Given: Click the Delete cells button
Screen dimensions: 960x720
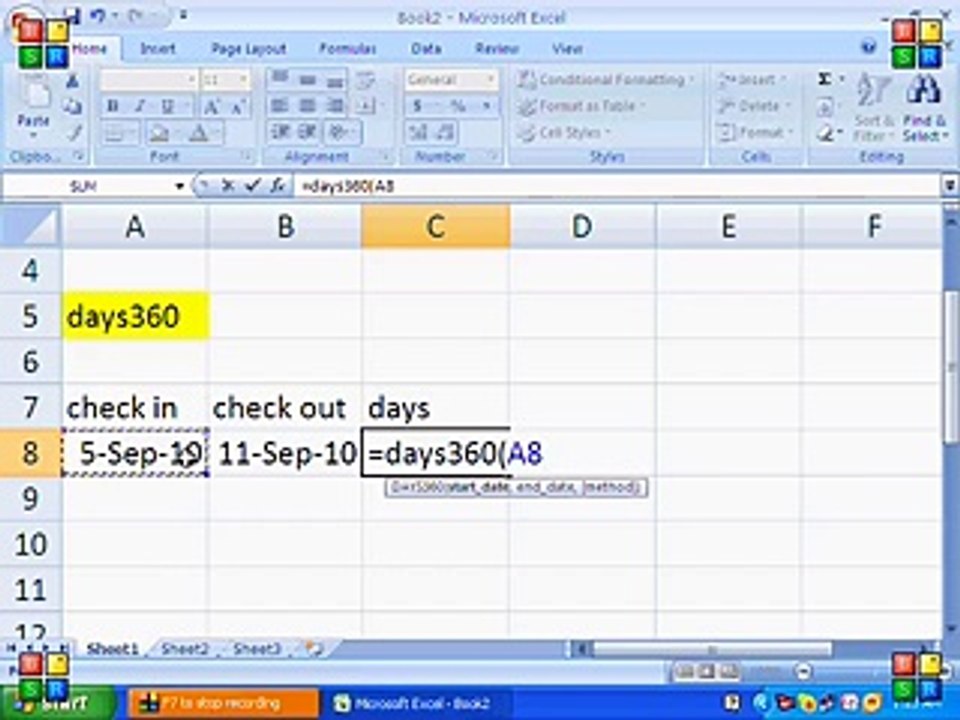Looking at the screenshot, I should (x=754, y=106).
